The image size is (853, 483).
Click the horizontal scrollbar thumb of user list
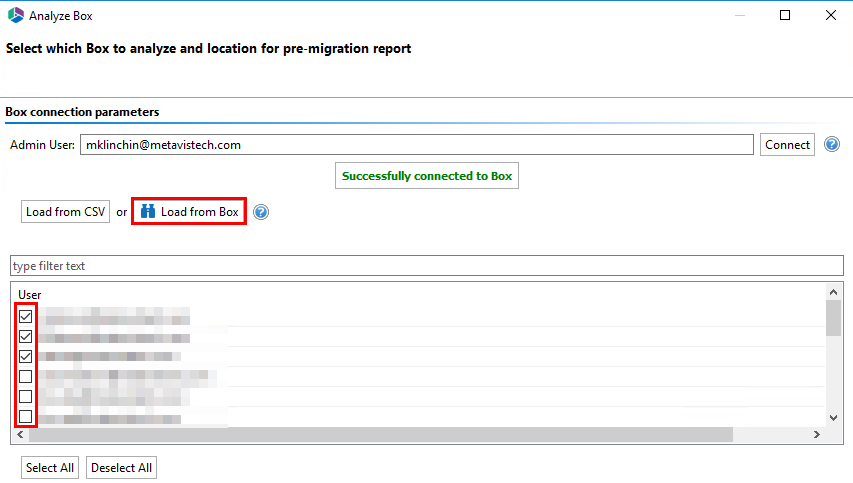point(381,435)
